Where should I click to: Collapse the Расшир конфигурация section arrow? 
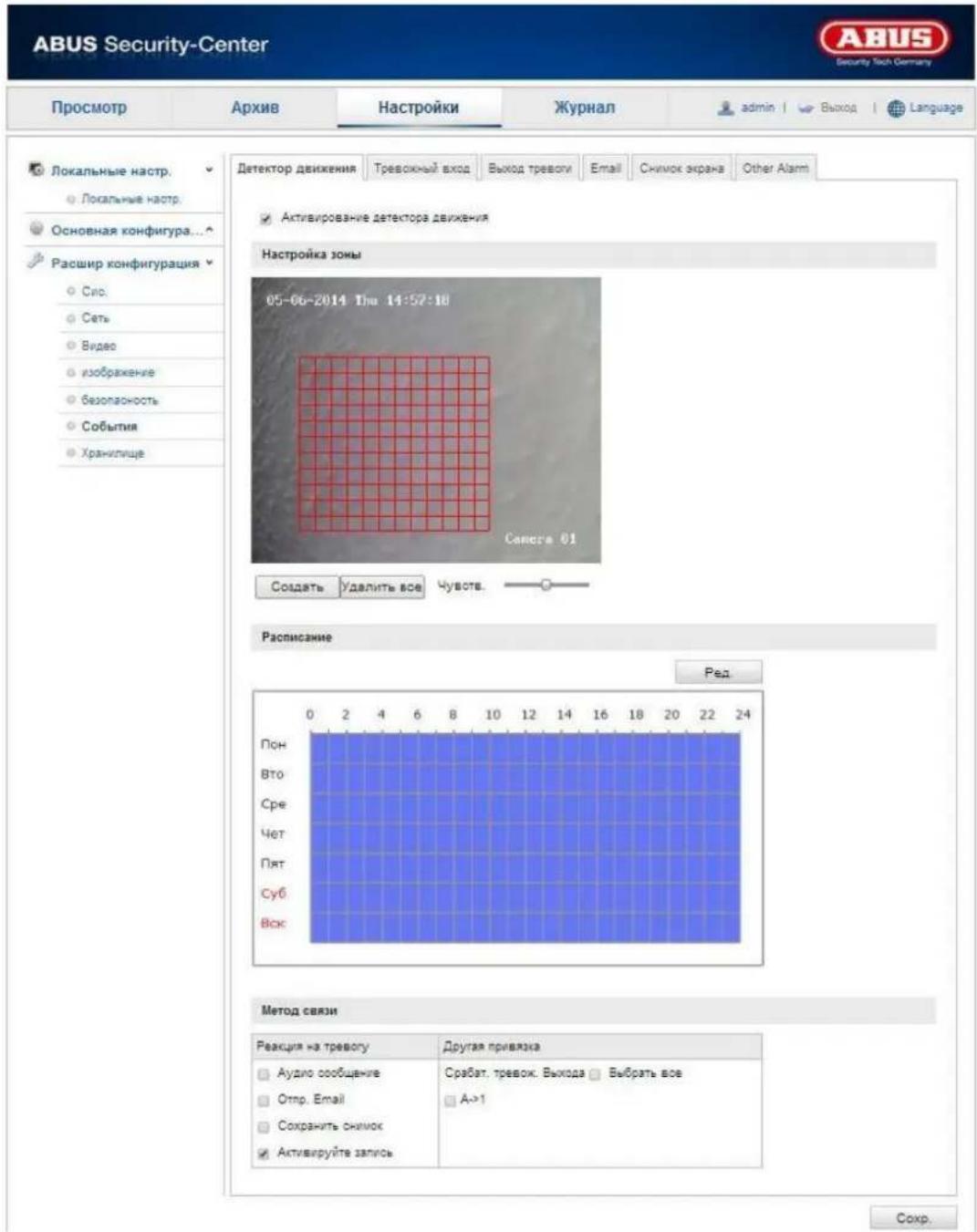point(209,263)
